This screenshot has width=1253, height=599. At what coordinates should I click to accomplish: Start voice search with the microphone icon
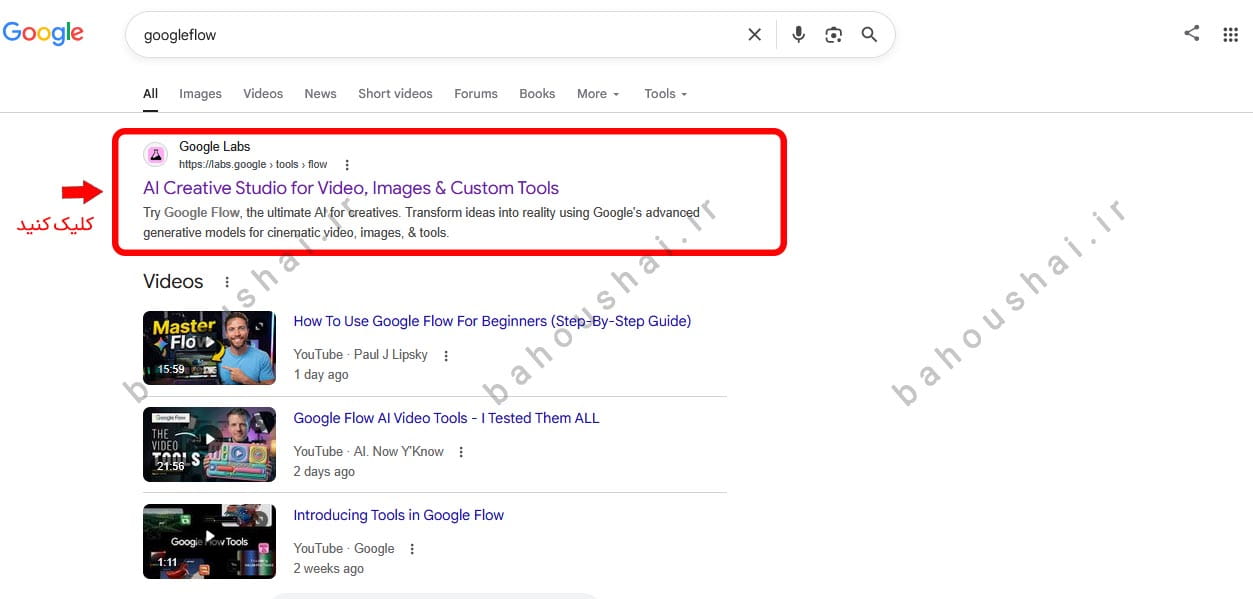(798, 35)
